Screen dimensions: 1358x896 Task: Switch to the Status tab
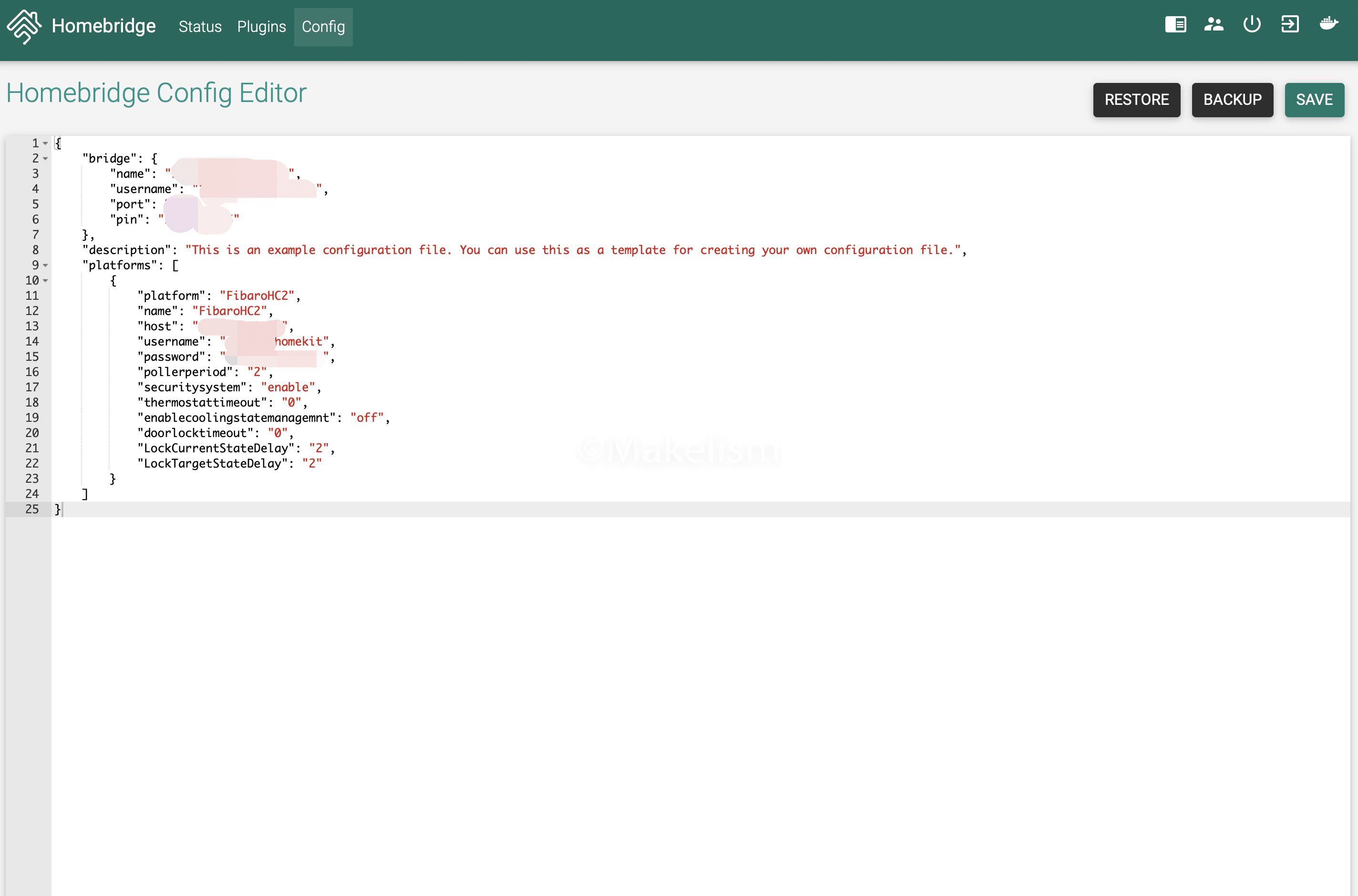[x=200, y=27]
